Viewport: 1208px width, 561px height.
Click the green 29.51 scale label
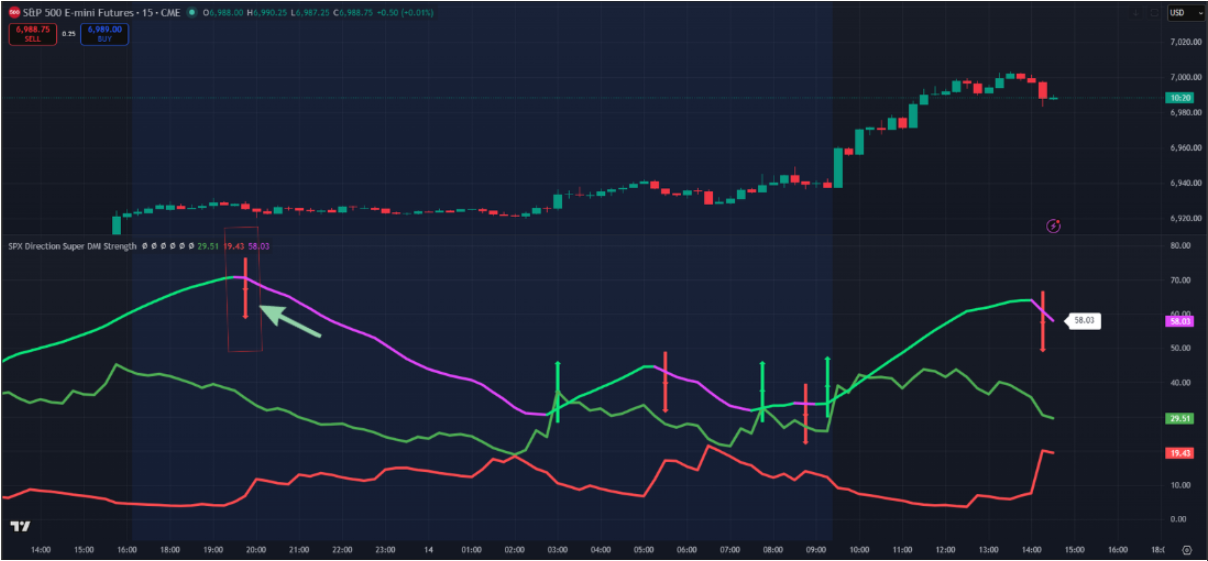point(1180,419)
